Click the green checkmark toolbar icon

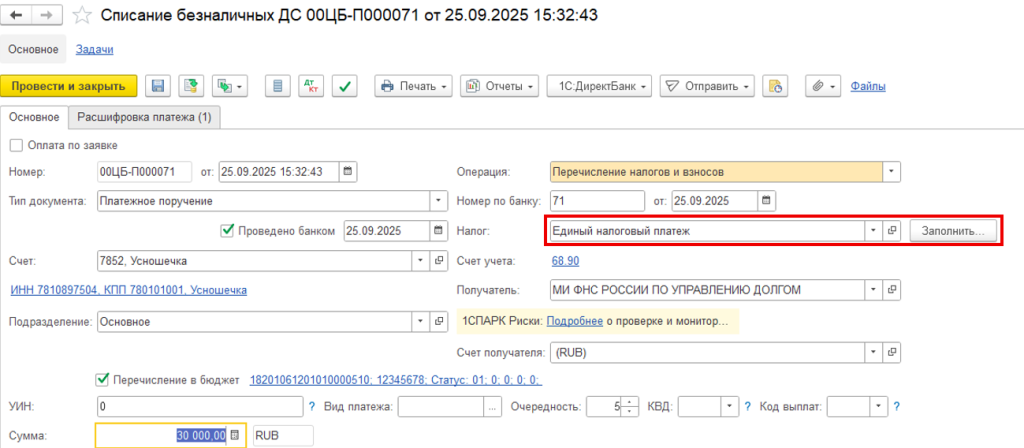[x=345, y=86]
